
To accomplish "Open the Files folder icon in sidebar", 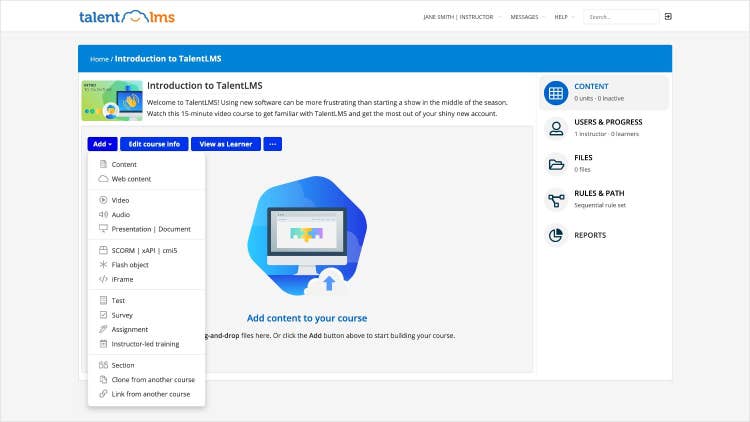I will point(556,164).
